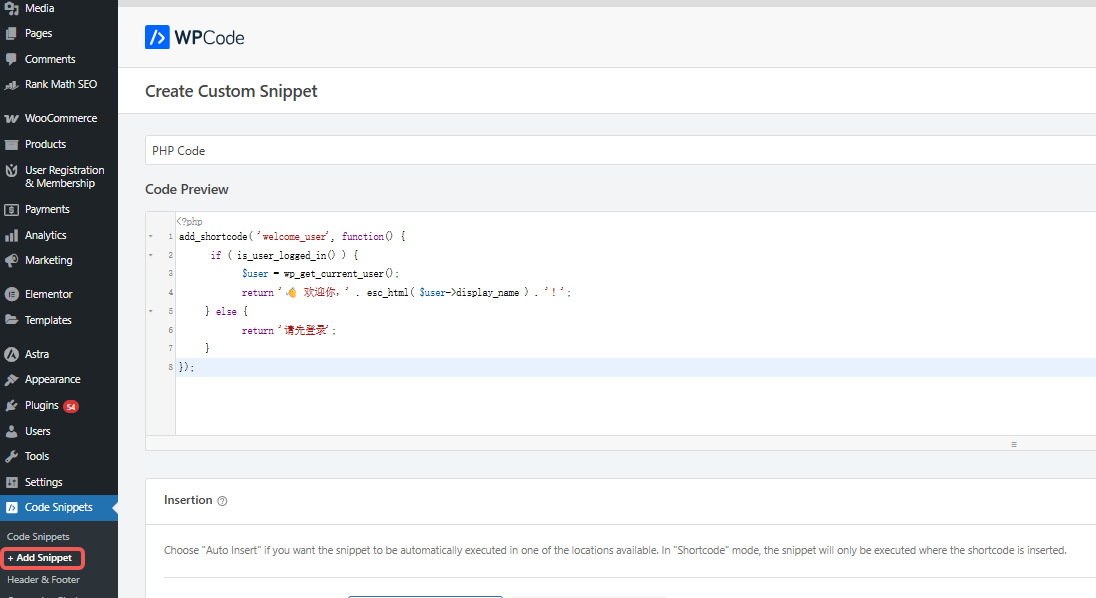Click the Elementor icon in sidebar
1096x598 pixels.
pyautogui.click(x=12, y=294)
